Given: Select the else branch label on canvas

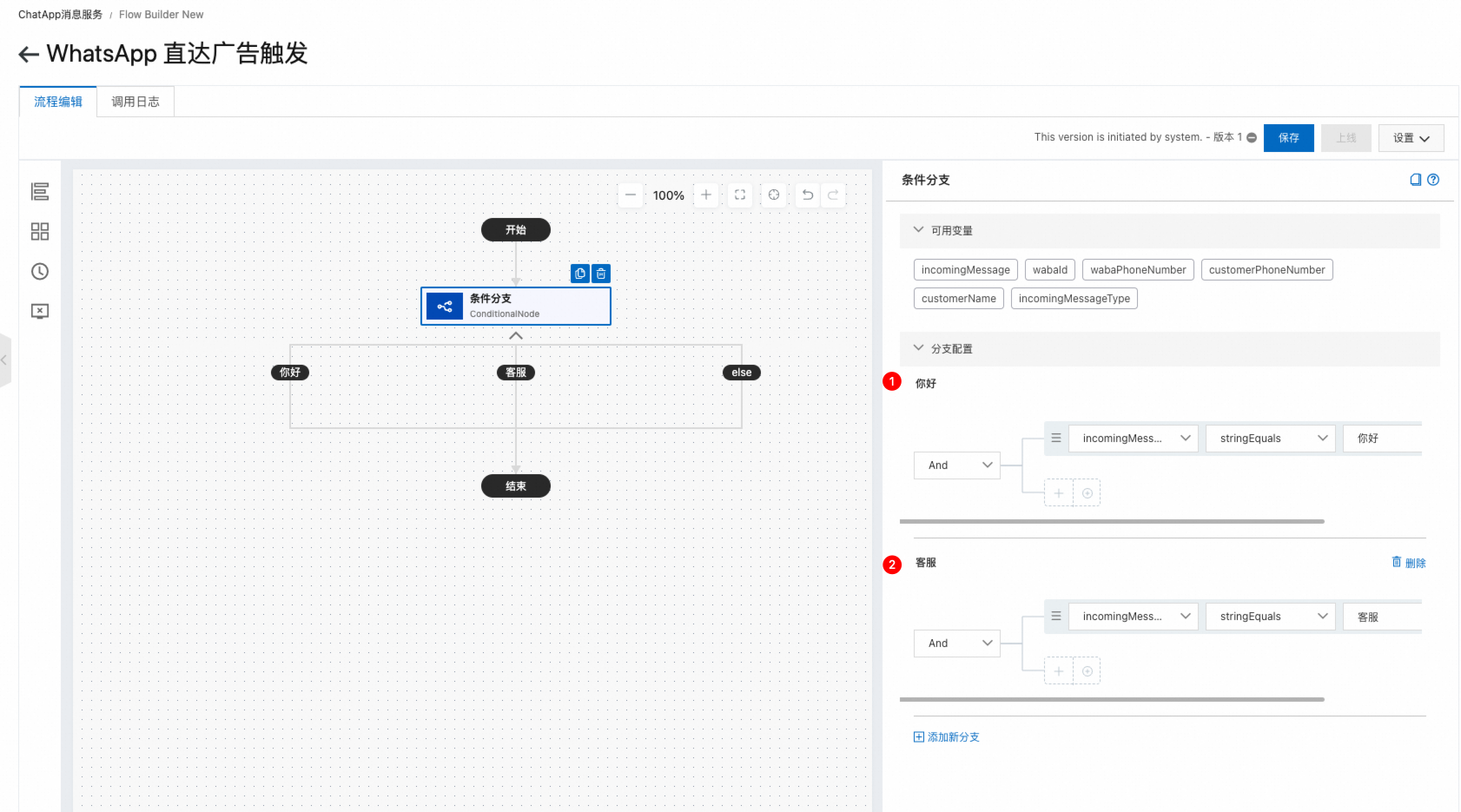Looking at the screenshot, I should pyautogui.click(x=742, y=373).
